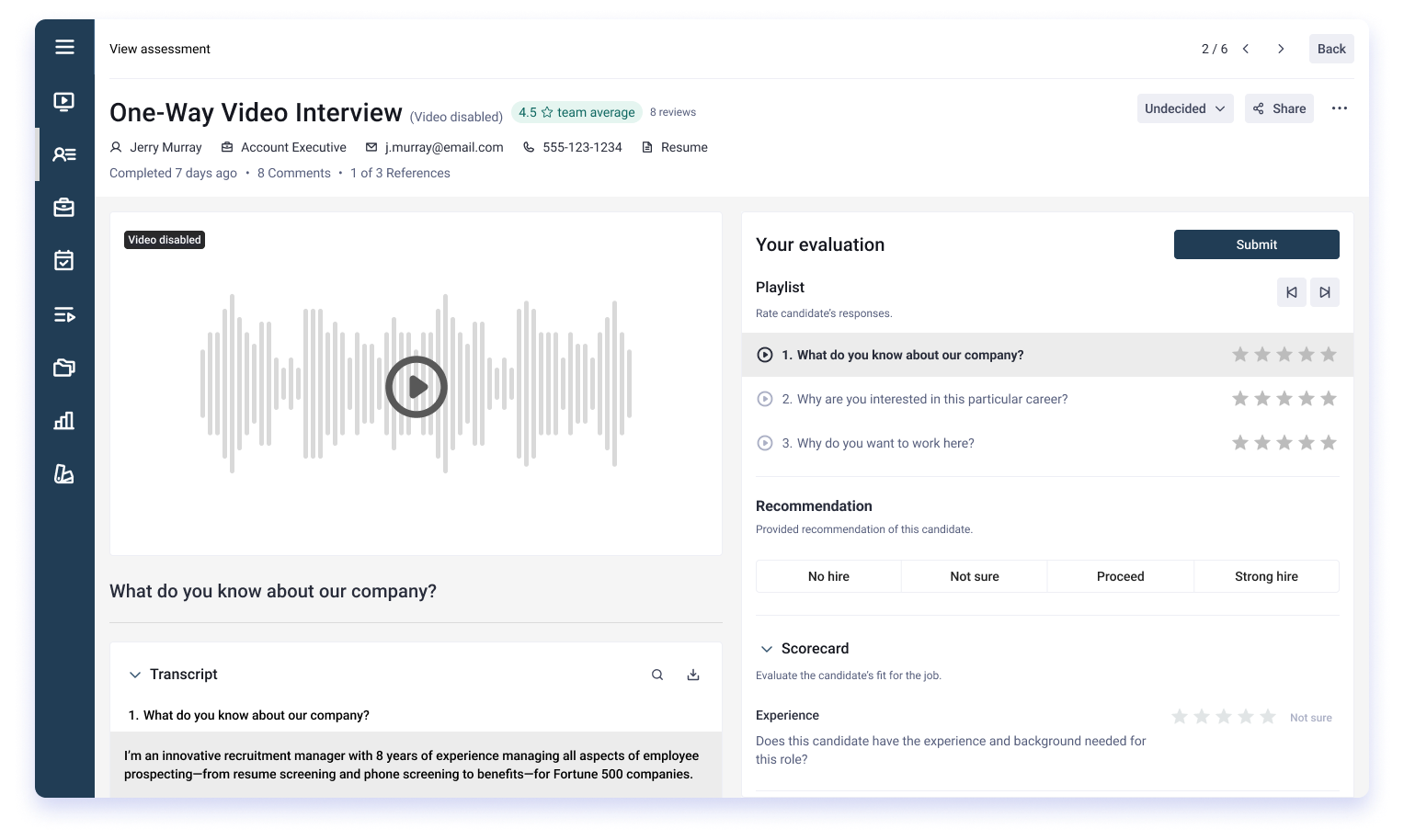Viewport: 1404px width, 840px height.
Task: Open the three-dot more options menu
Action: 1340,108
